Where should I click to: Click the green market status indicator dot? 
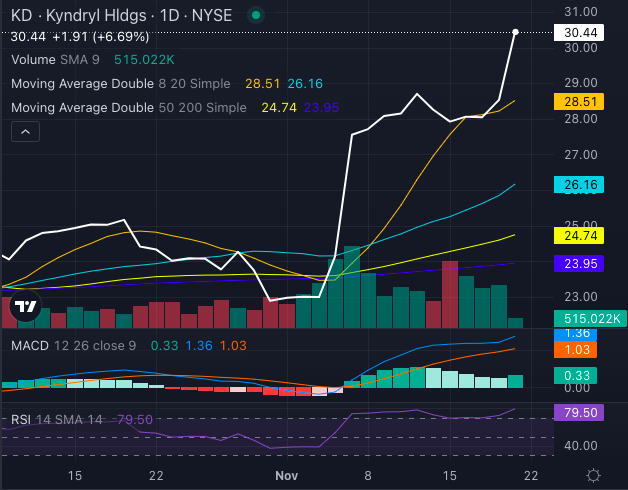(256, 15)
